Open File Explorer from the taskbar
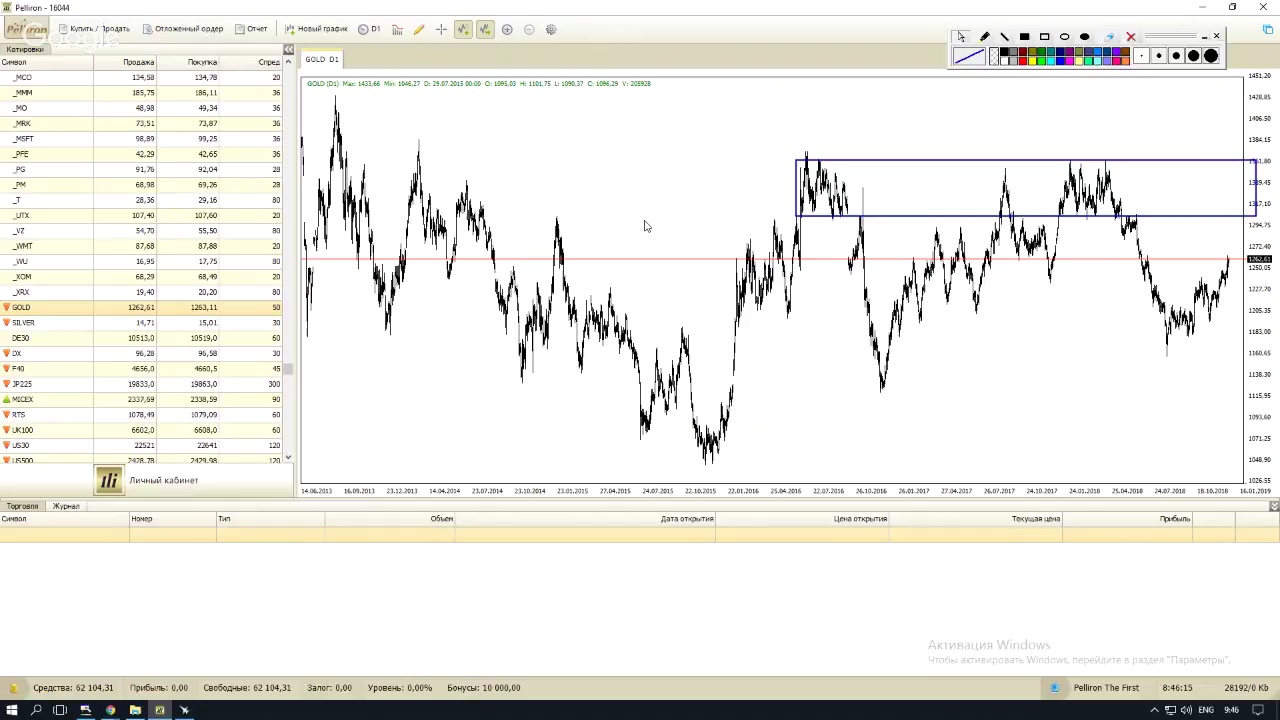 click(135, 710)
